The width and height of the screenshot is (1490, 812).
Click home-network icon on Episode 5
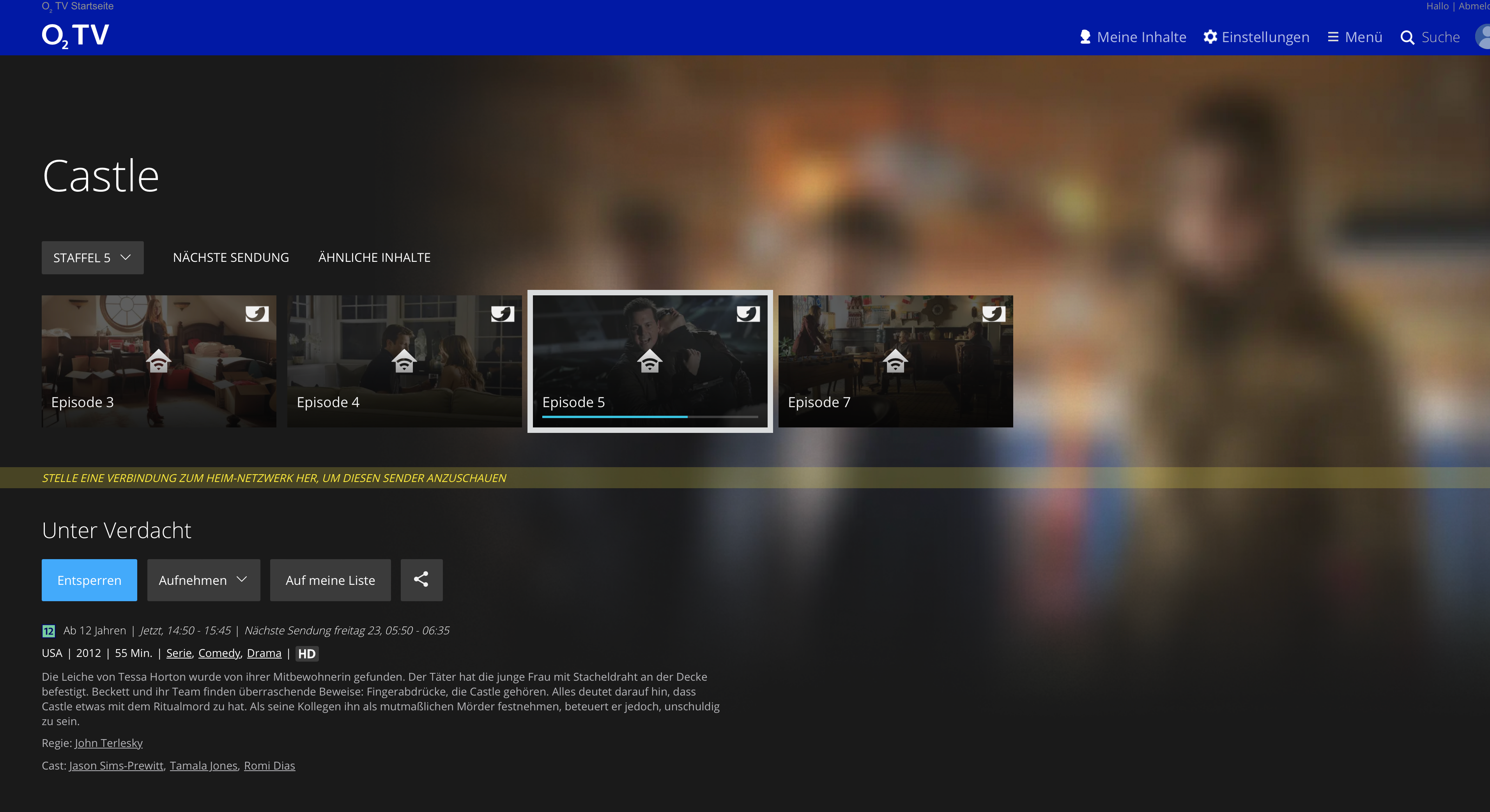(x=650, y=361)
